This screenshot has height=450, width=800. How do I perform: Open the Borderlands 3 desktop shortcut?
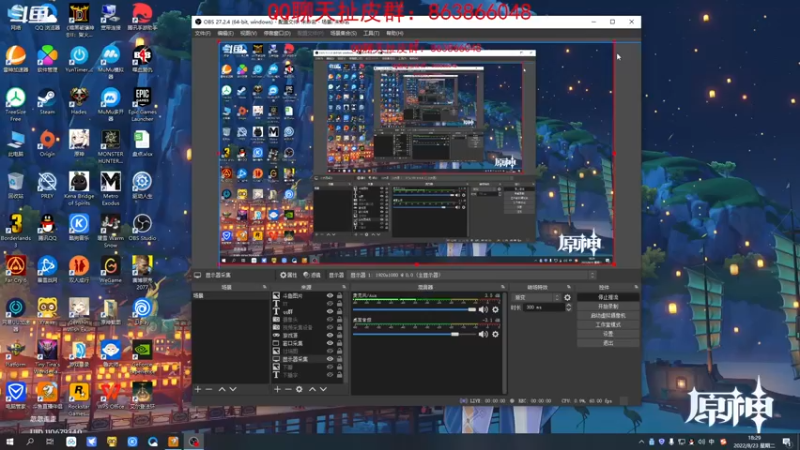[x=15, y=231]
